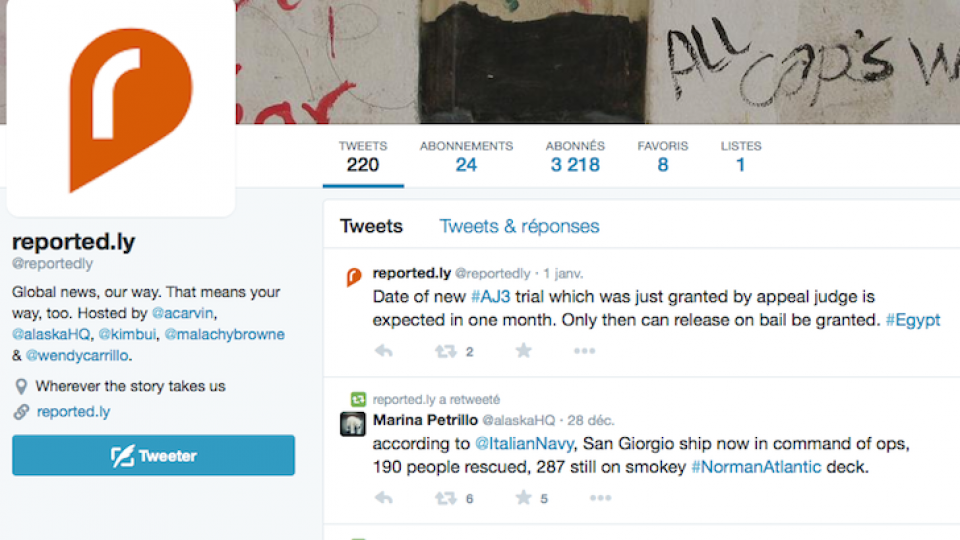Open the #NormanAtlantic hashtag

point(756,467)
